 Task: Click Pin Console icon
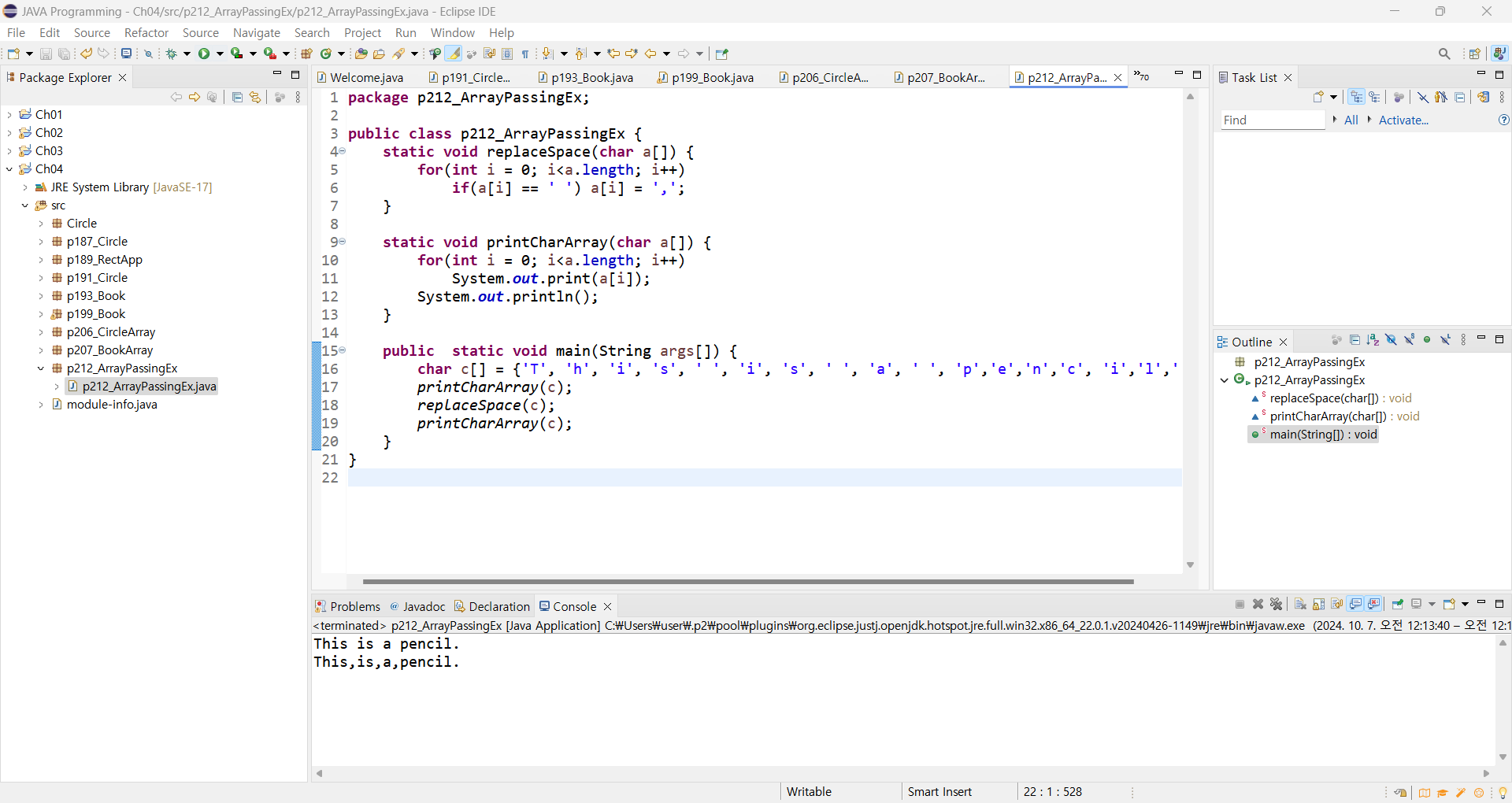(x=1398, y=604)
